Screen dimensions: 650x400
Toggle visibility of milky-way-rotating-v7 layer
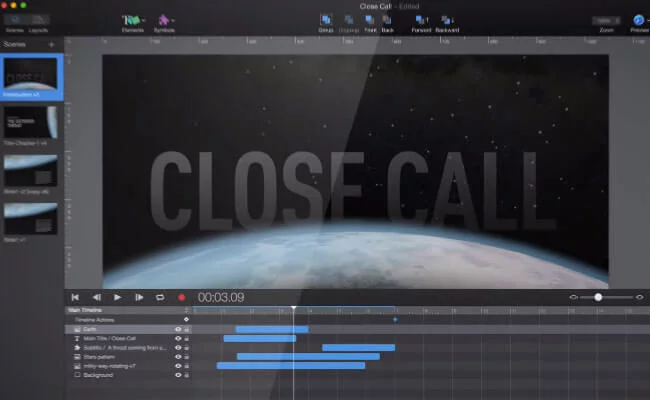pos(178,366)
